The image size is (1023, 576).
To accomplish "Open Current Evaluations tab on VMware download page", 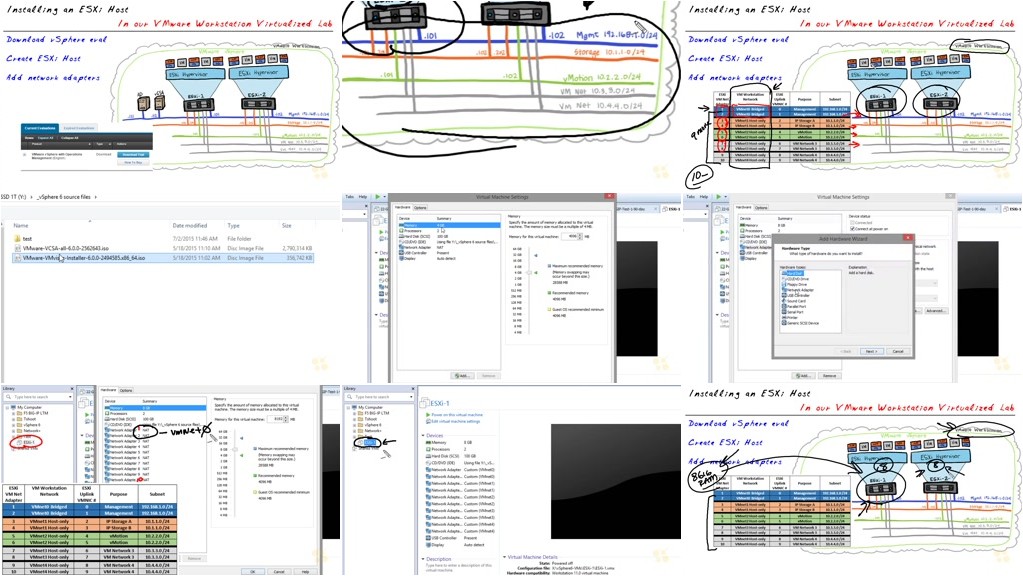I will (x=40, y=128).
